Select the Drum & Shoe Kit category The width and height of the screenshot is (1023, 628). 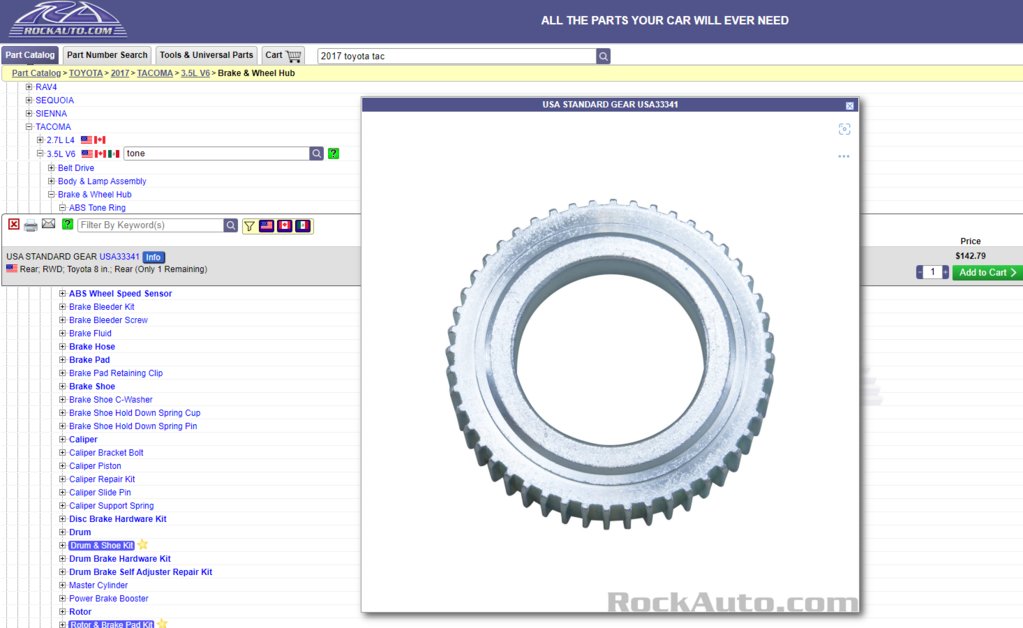click(101, 545)
